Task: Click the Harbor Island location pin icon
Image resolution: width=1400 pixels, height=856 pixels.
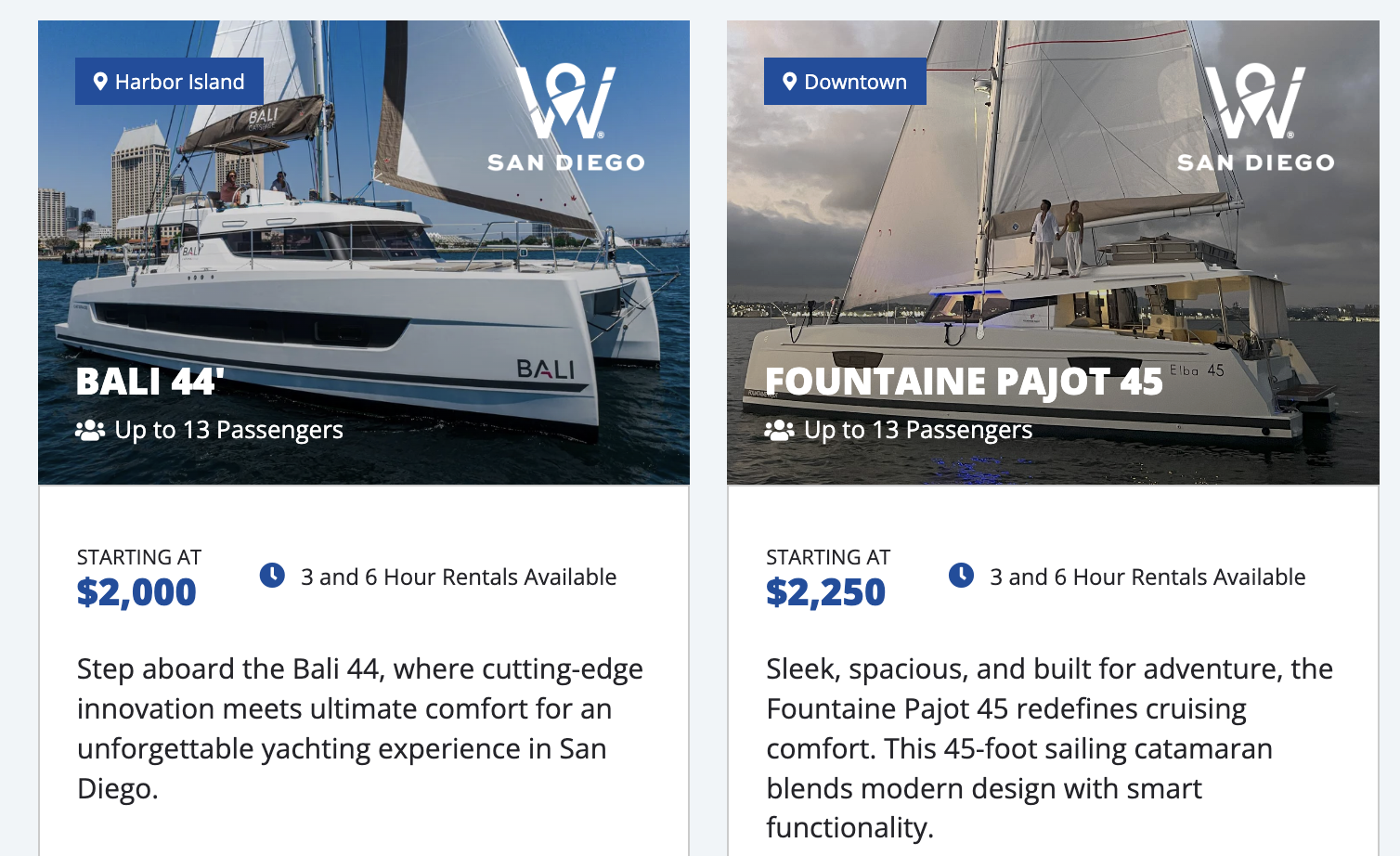Action: [100, 82]
